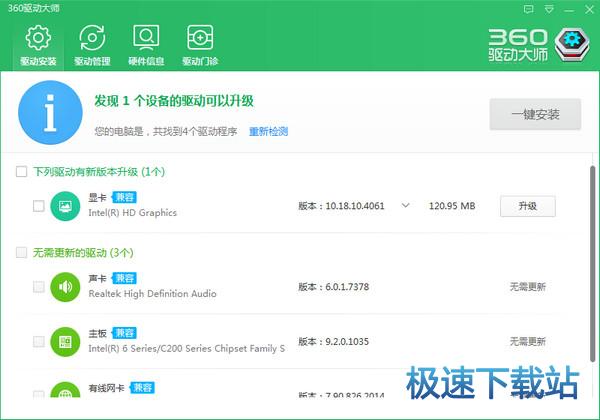Expand the version dropdown for 10.18.10.4061

406,206
